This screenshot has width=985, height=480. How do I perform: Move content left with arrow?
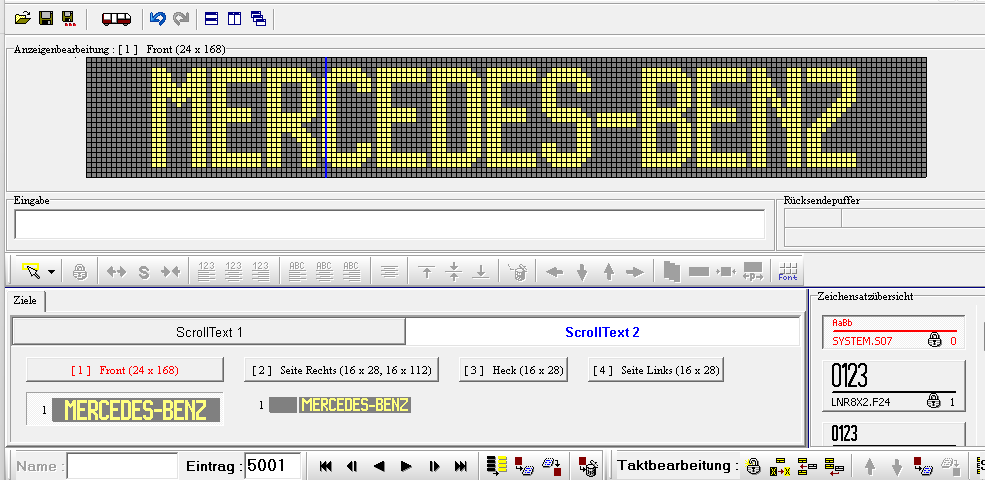coord(554,272)
